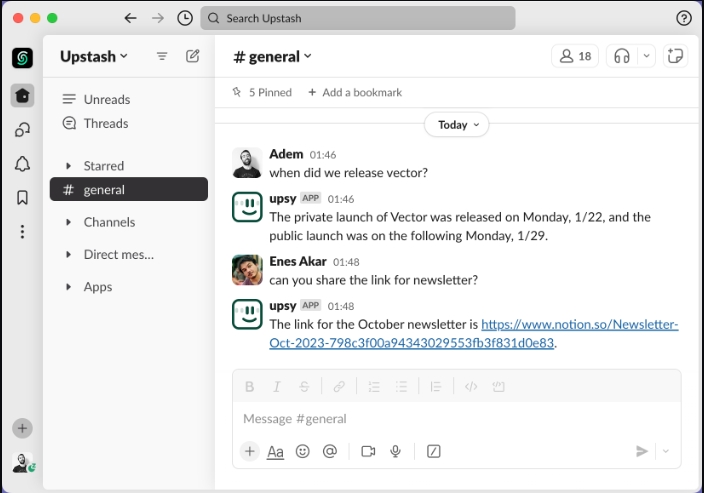
Task: Compose a new message with pencil icon
Action: (x=193, y=56)
